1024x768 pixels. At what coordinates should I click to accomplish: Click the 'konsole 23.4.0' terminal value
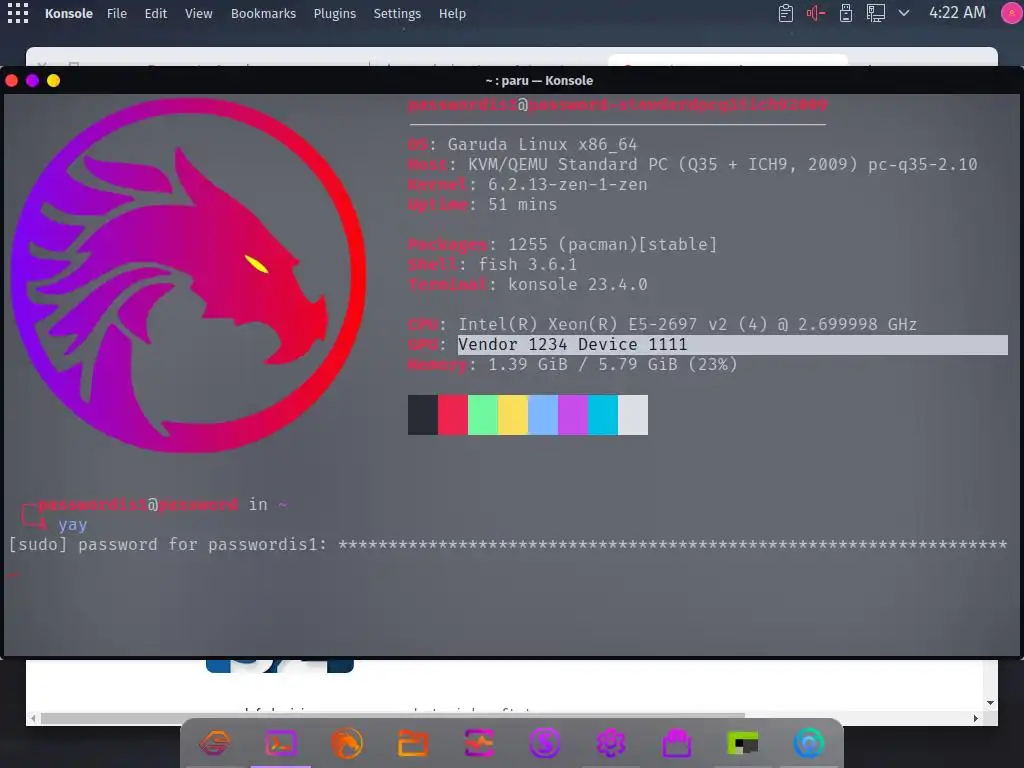(577, 285)
